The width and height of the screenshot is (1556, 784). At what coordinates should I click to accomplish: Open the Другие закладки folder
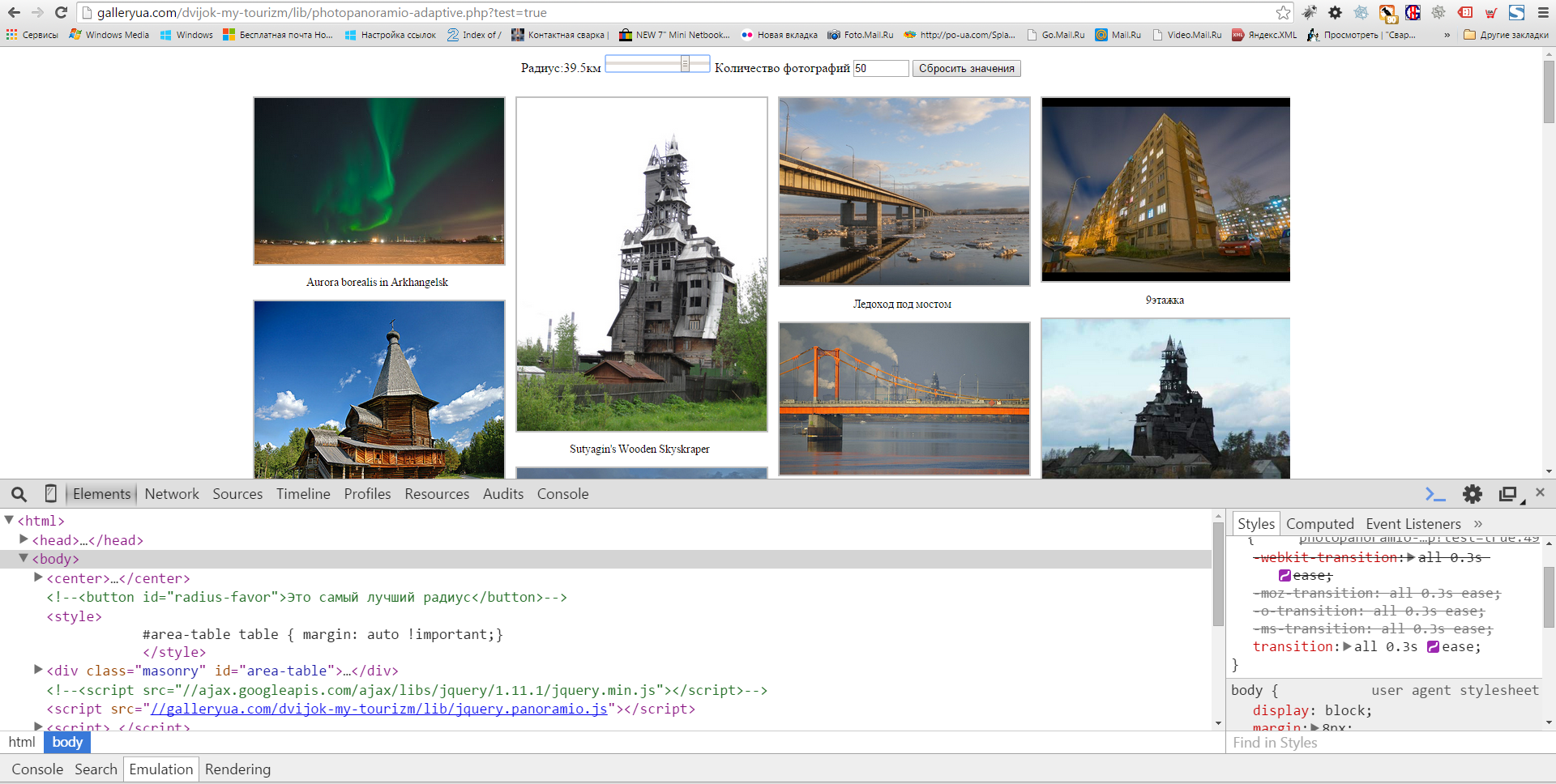pos(1506,35)
